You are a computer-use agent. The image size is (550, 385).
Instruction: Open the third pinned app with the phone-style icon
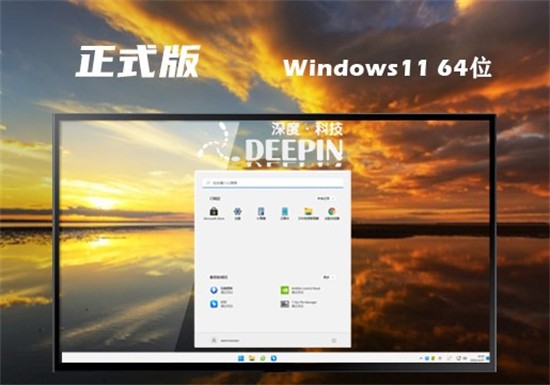261,213
